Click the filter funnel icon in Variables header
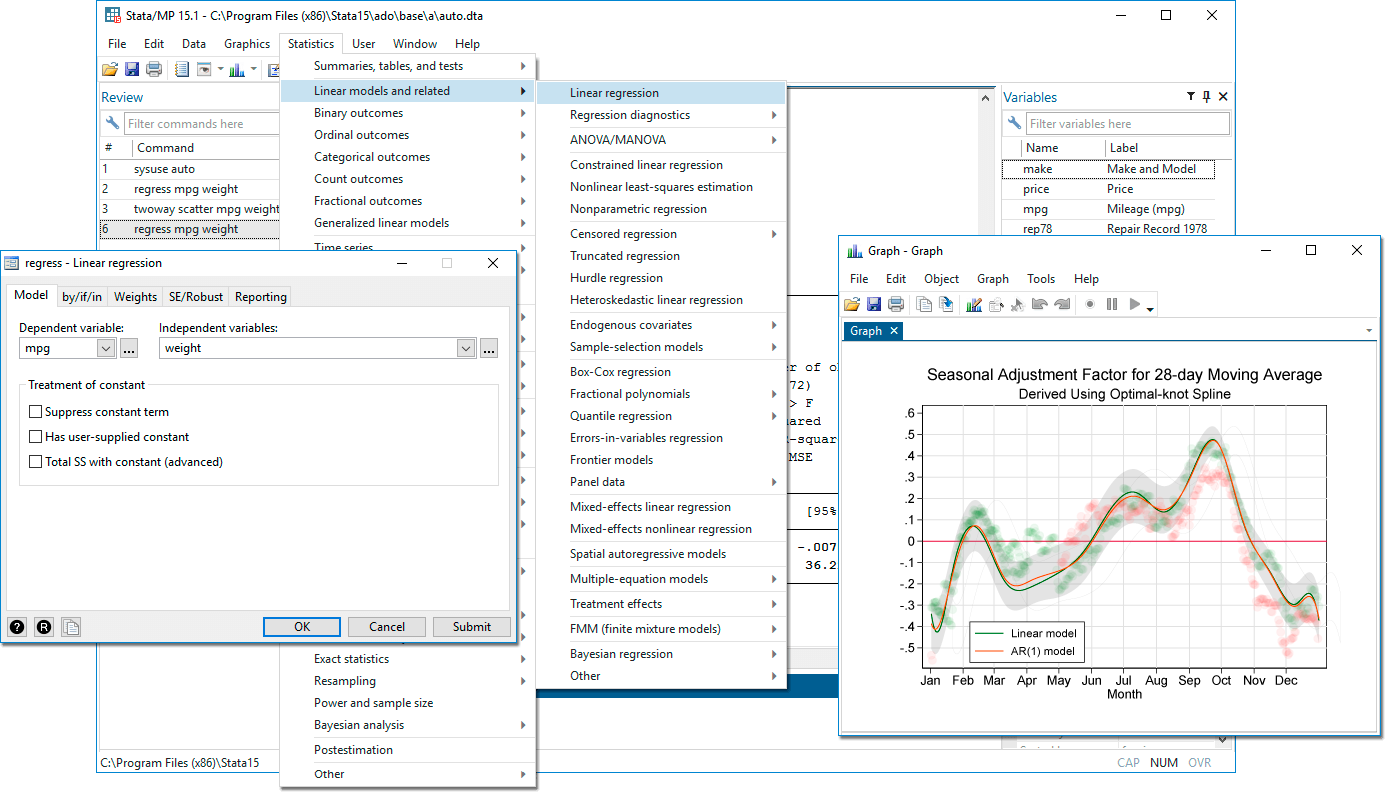 point(1191,97)
